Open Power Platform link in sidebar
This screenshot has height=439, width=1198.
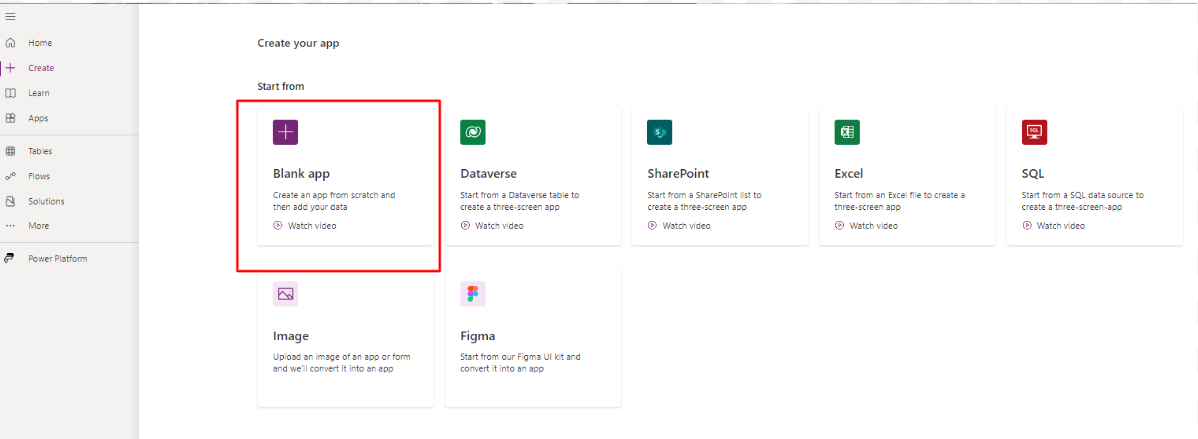tap(56, 258)
